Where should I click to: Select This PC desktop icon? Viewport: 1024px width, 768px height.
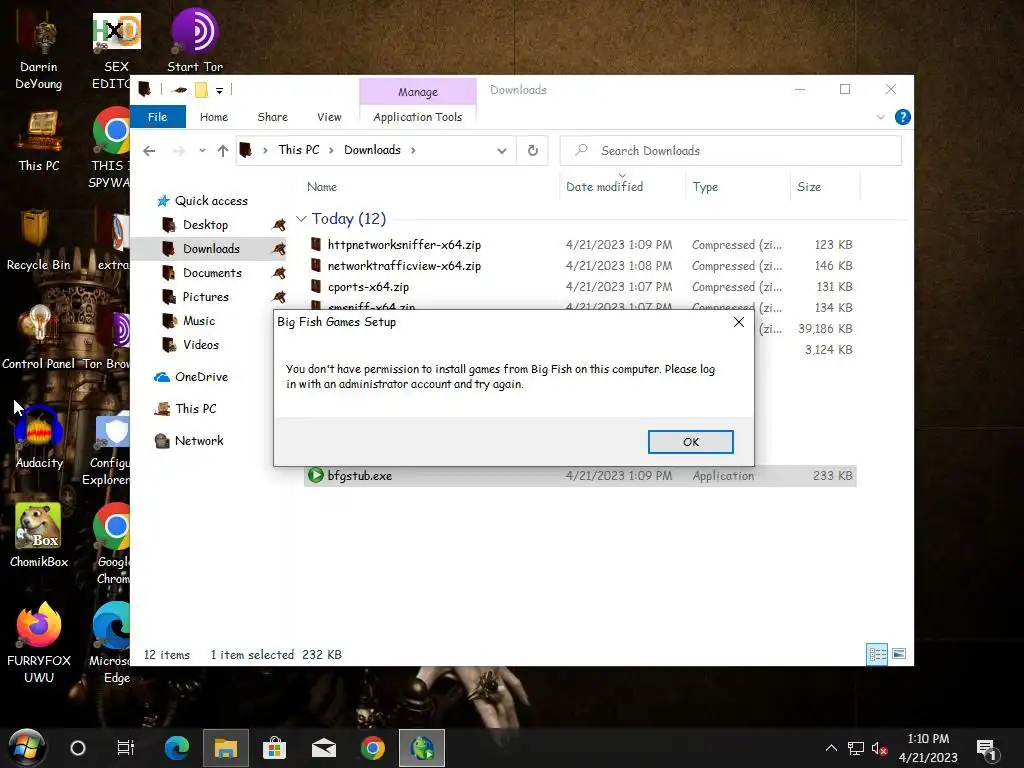(x=39, y=141)
